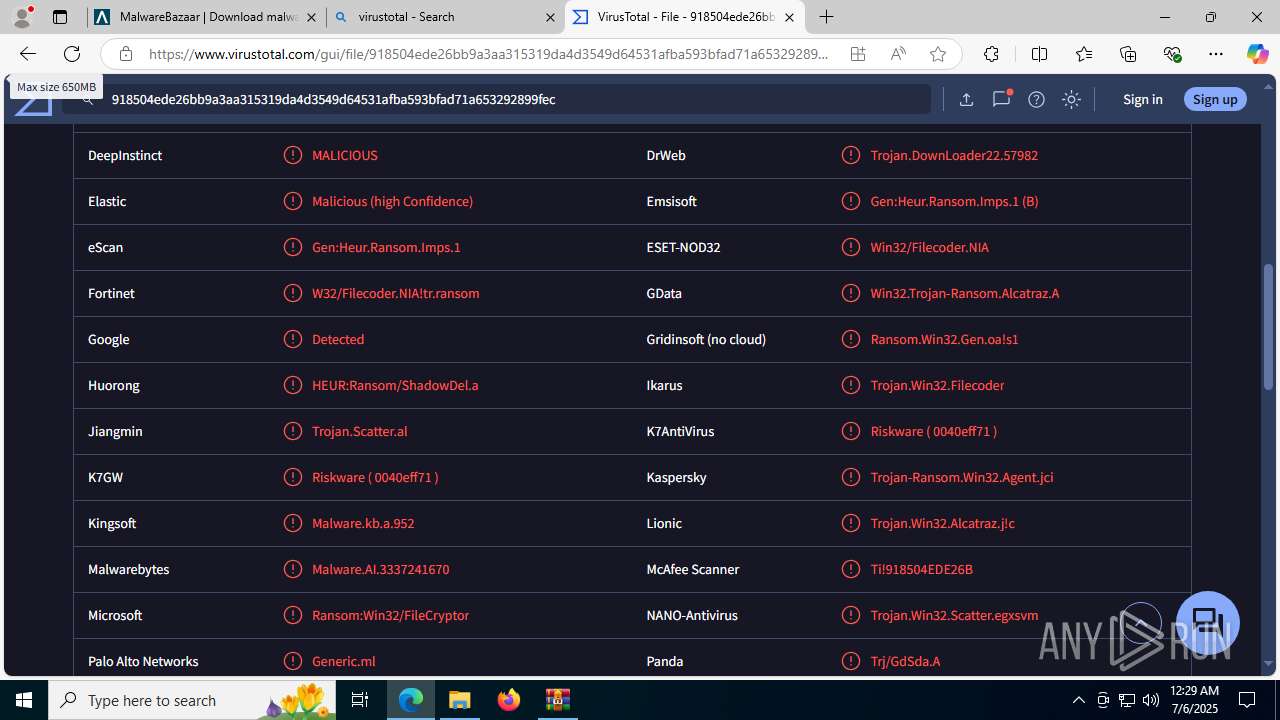1280x720 pixels.
Task: Click the volume speaker tray icon
Action: pos(1150,700)
